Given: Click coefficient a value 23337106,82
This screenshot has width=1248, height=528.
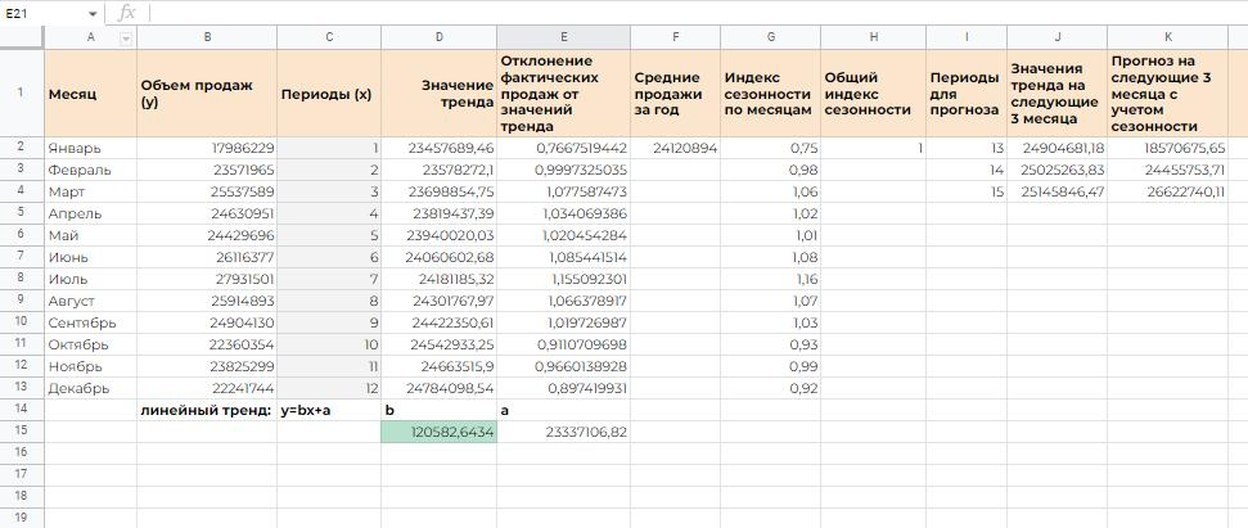Looking at the screenshot, I should click(564, 431).
